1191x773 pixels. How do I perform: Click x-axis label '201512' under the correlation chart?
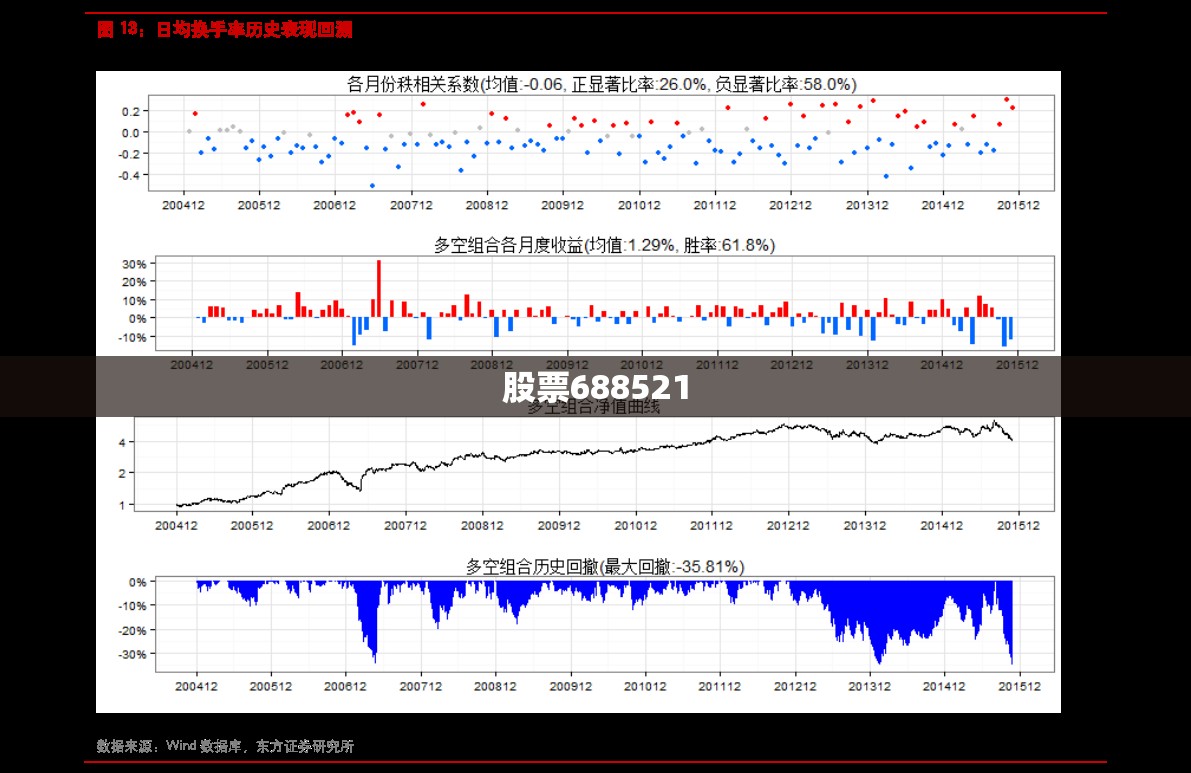[x=1018, y=205]
